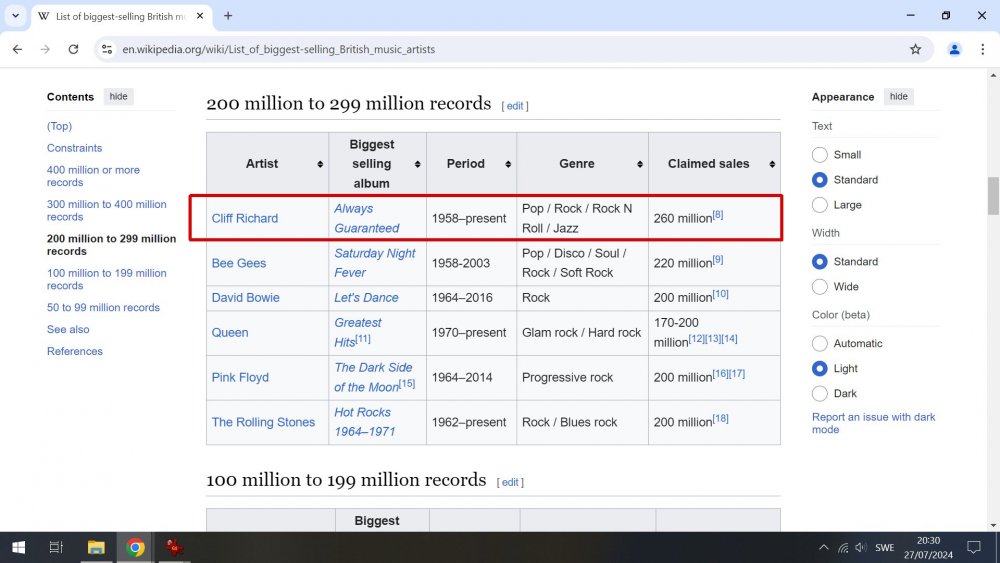Go back using the browser back arrow
Image resolution: width=1000 pixels, height=563 pixels.
pyautogui.click(x=17, y=49)
